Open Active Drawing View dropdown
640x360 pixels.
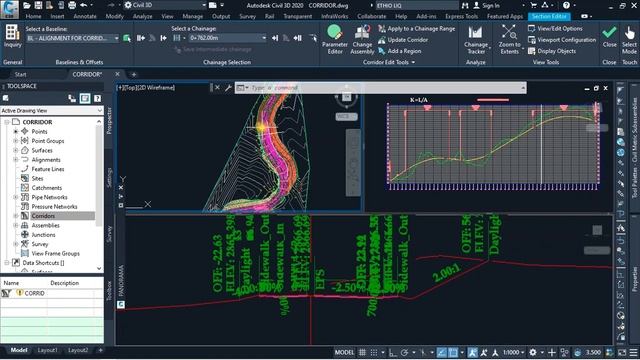tap(51, 111)
